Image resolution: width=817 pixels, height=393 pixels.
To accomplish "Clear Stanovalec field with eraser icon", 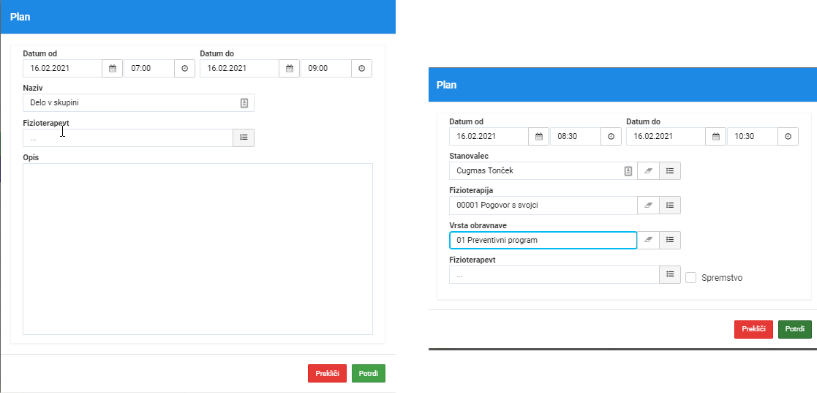I will (x=649, y=170).
